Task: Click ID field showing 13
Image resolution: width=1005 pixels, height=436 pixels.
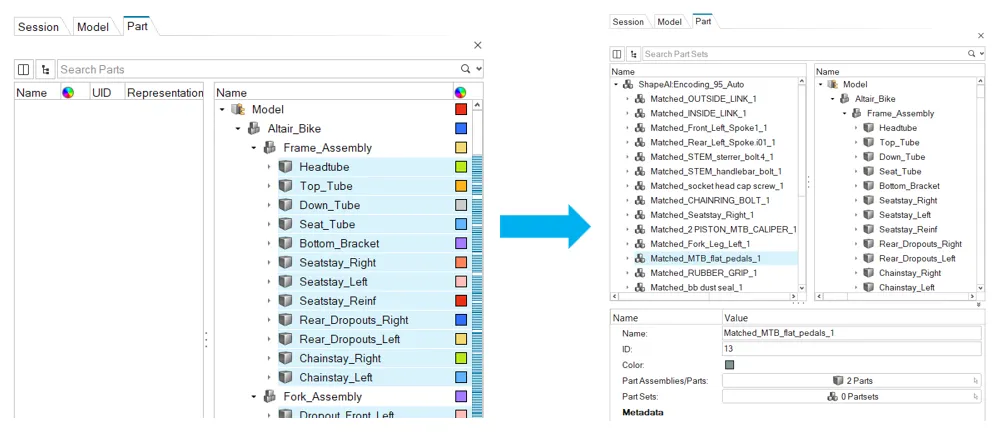Action: 851,349
